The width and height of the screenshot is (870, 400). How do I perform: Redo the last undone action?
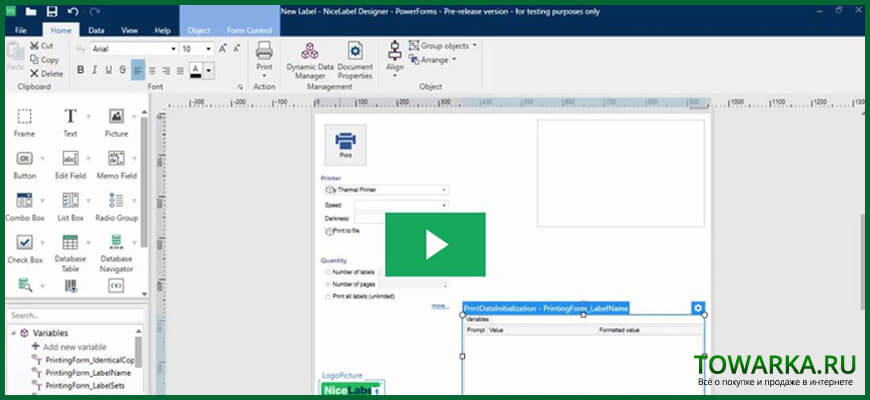(94, 11)
